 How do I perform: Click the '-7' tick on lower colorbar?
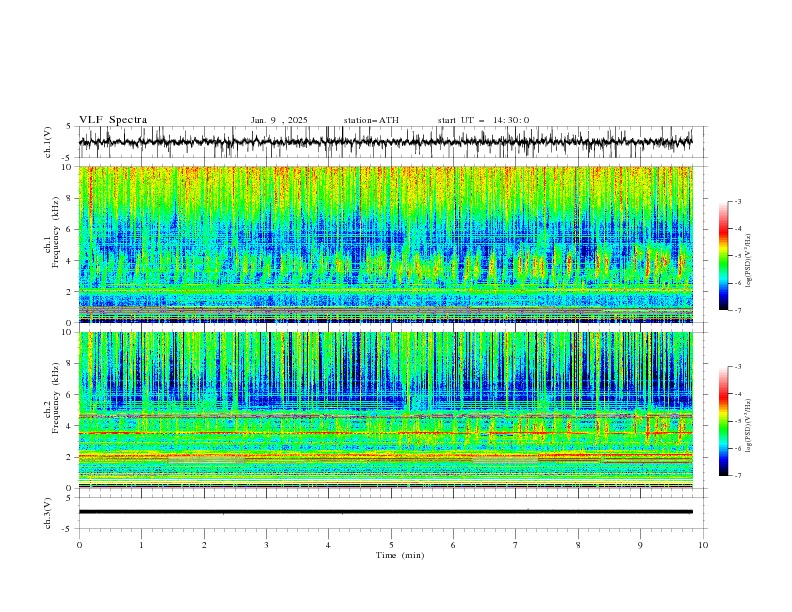738,476
